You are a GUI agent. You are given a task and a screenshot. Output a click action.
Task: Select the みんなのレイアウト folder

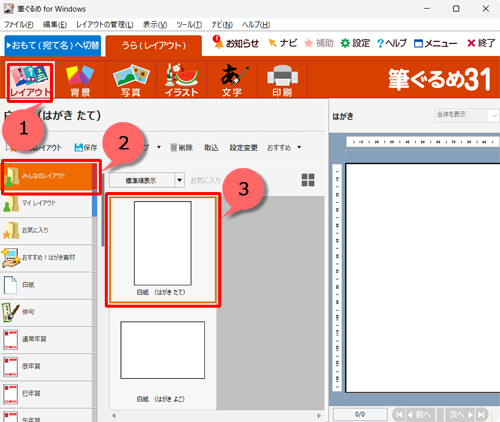(49, 176)
